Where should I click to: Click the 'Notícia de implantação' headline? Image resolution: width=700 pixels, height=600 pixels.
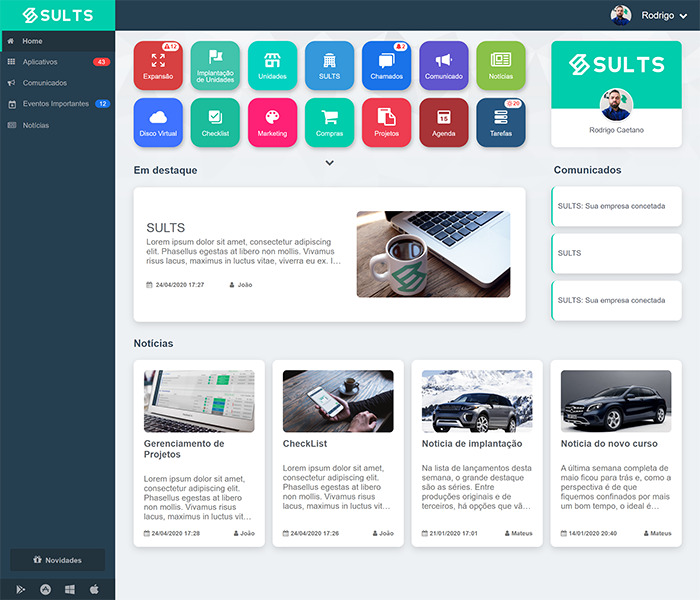pyautogui.click(x=472, y=444)
